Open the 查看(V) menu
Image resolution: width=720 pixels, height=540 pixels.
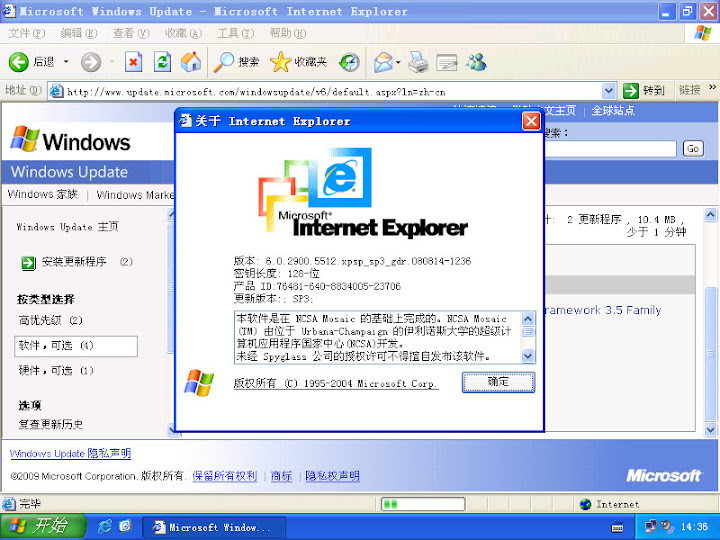[131, 33]
